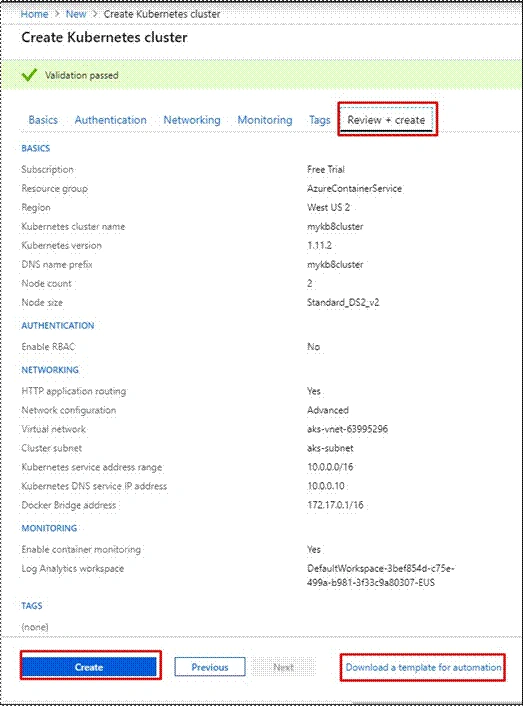
Task: Click the aks-vnet-63995296 virtual network value
Action: click(348, 429)
